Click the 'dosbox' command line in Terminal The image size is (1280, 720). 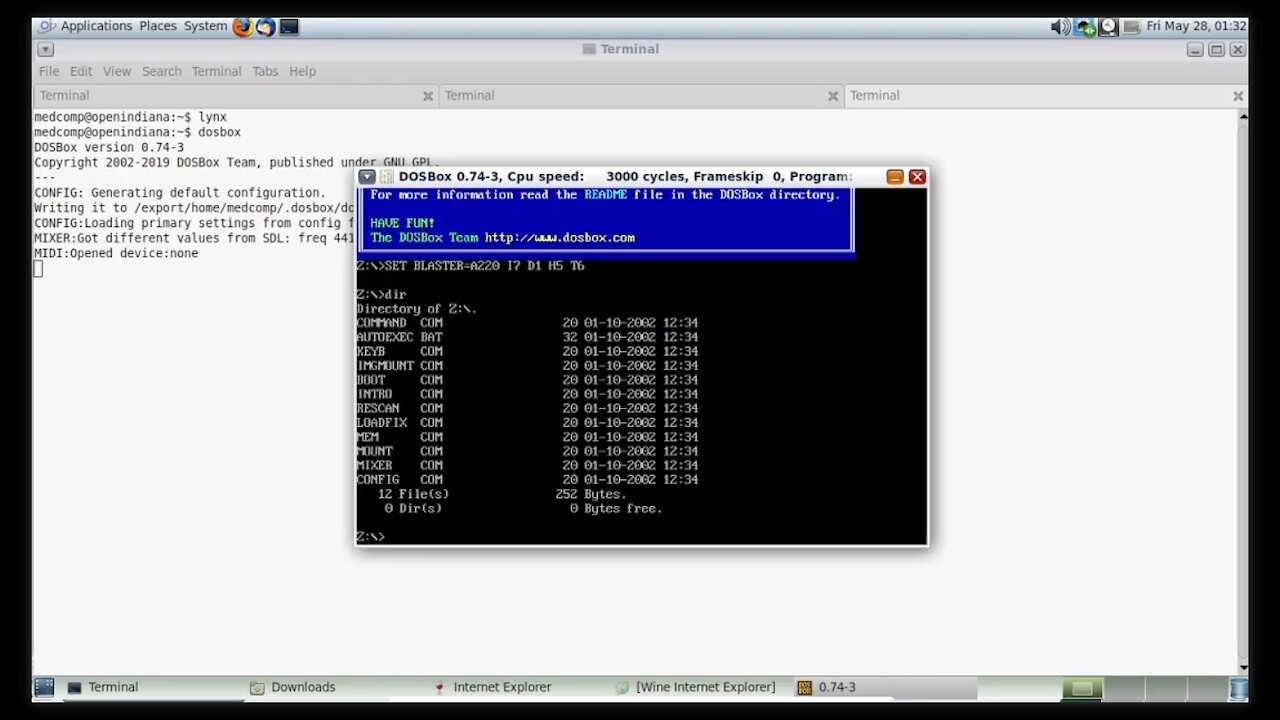137,132
